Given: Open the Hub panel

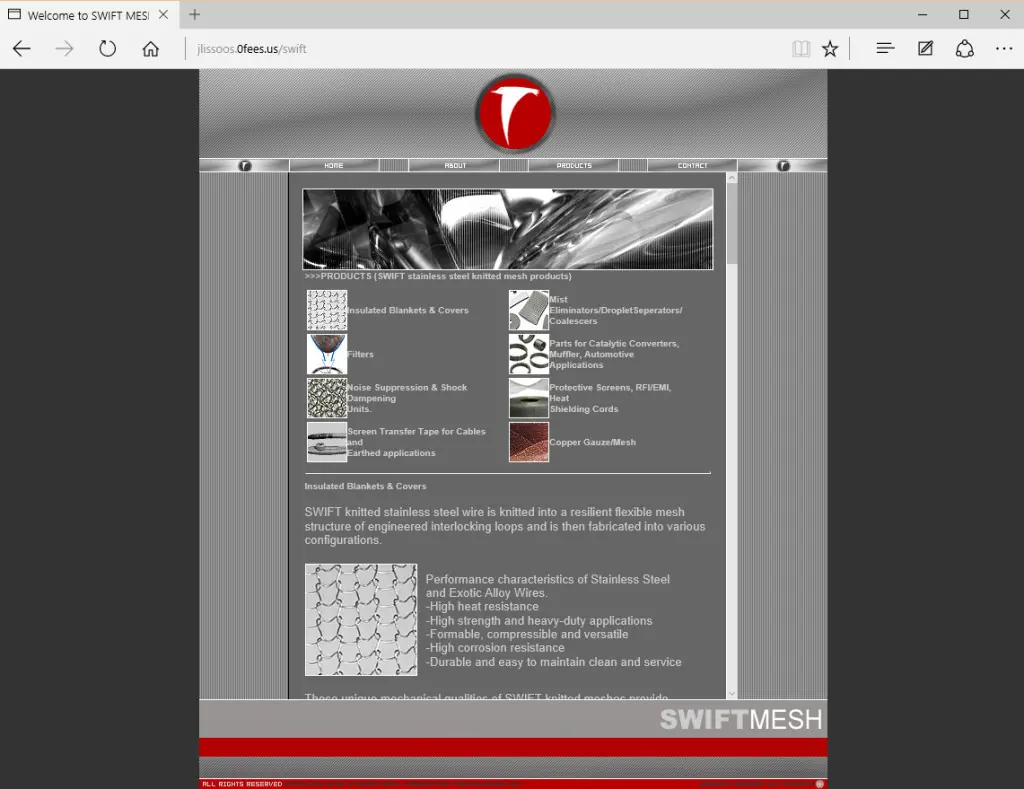Looking at the screenshot, I should point(885,48).
